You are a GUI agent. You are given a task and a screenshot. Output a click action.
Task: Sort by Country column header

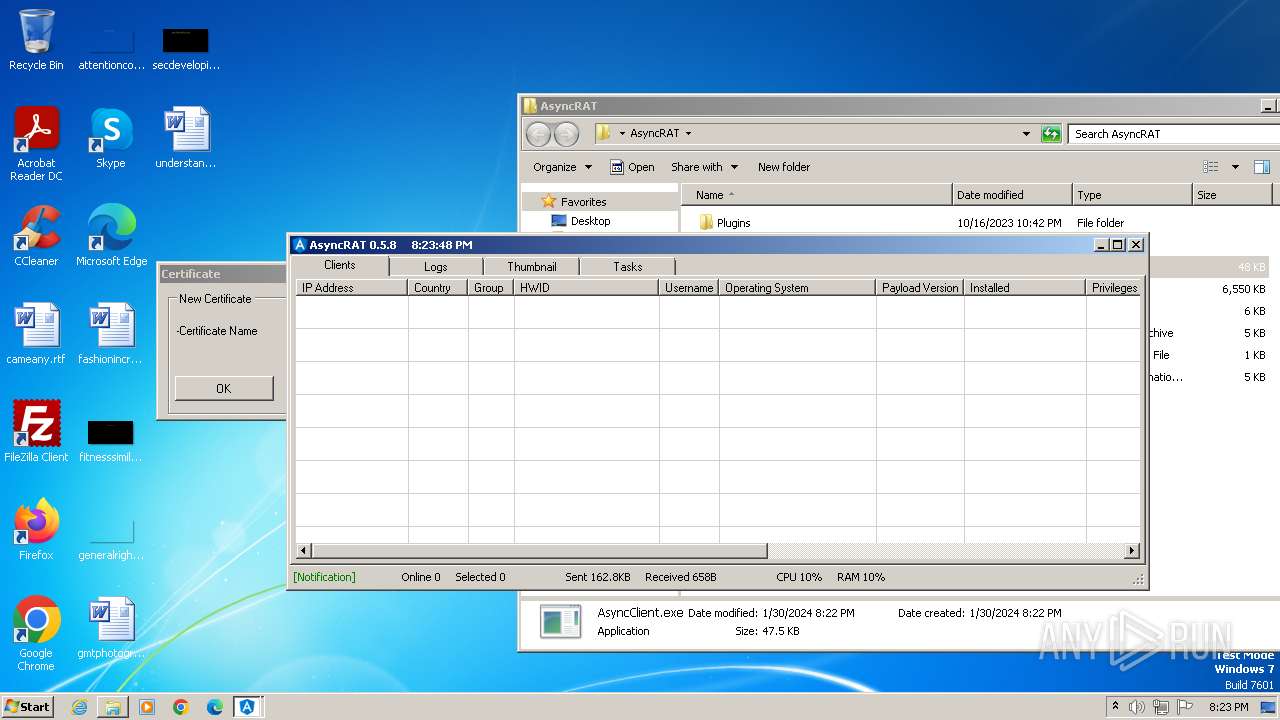(438, 288)
